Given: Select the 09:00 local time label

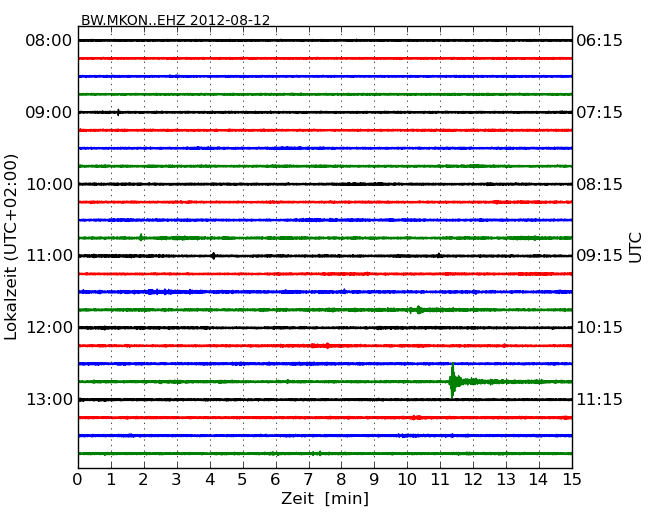Looking at the screenshot, I should pyautogui.click(x=49, y=112).
